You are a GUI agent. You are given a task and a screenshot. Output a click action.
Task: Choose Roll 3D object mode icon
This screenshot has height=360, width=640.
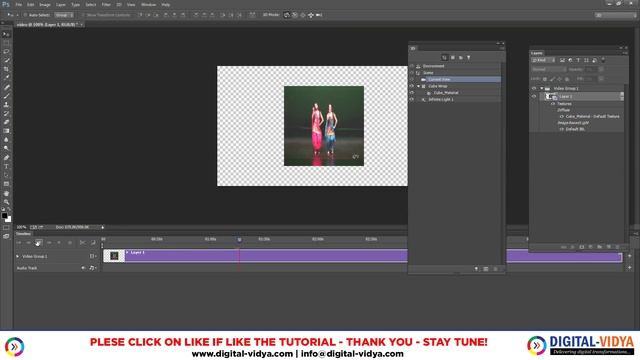pyautogui.click(x=295, y=15)
